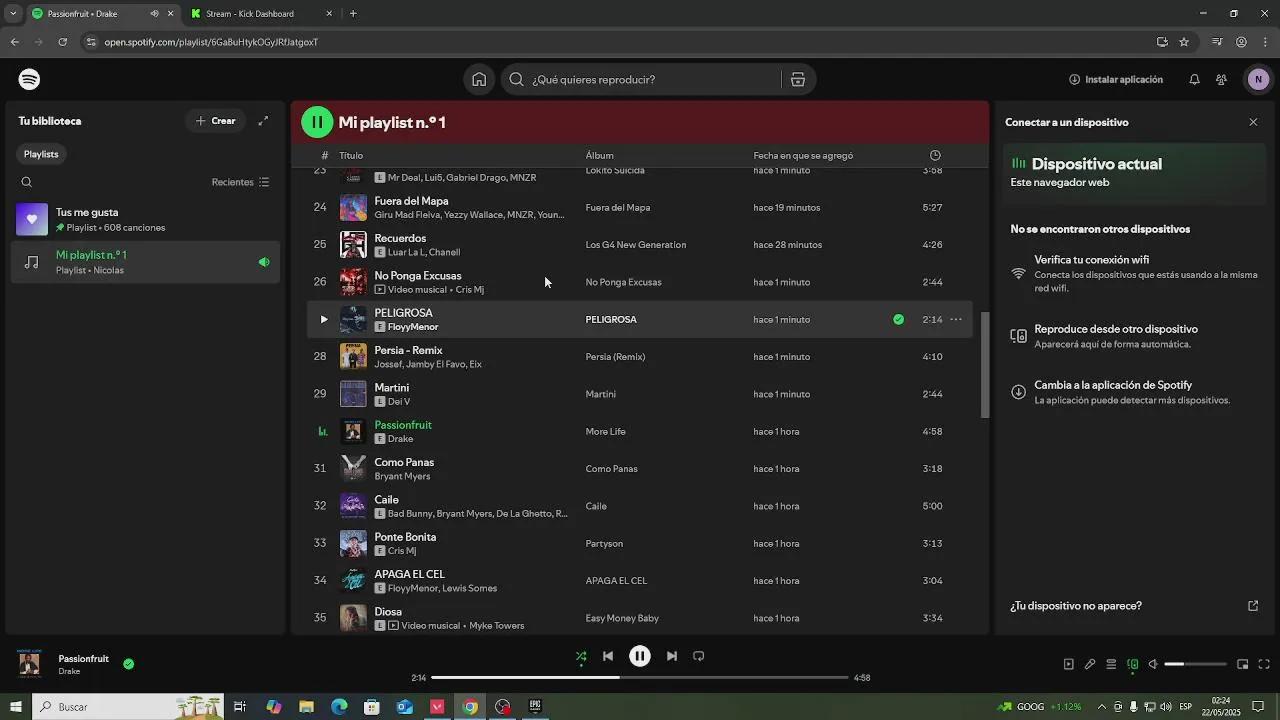Toggle repeat mode

[x=699, y=657]
